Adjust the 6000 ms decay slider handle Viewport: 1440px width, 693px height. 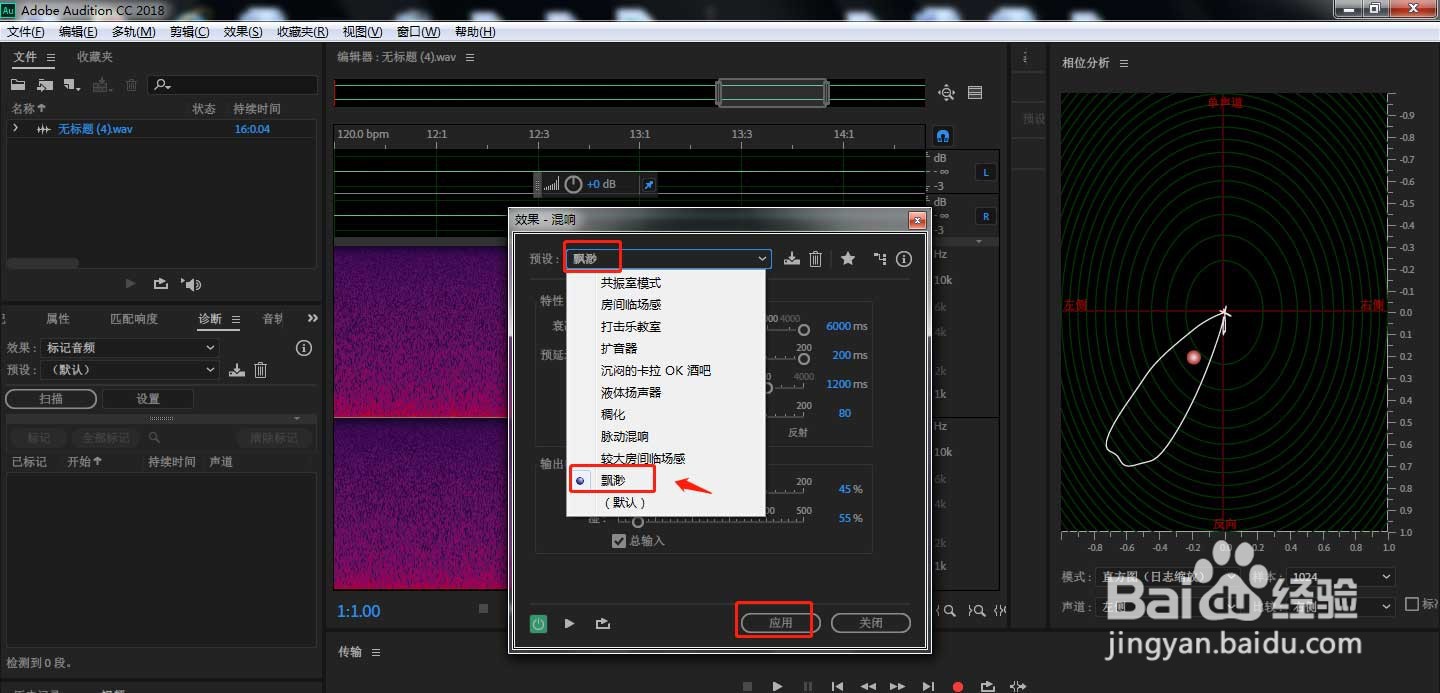(803, 330)
